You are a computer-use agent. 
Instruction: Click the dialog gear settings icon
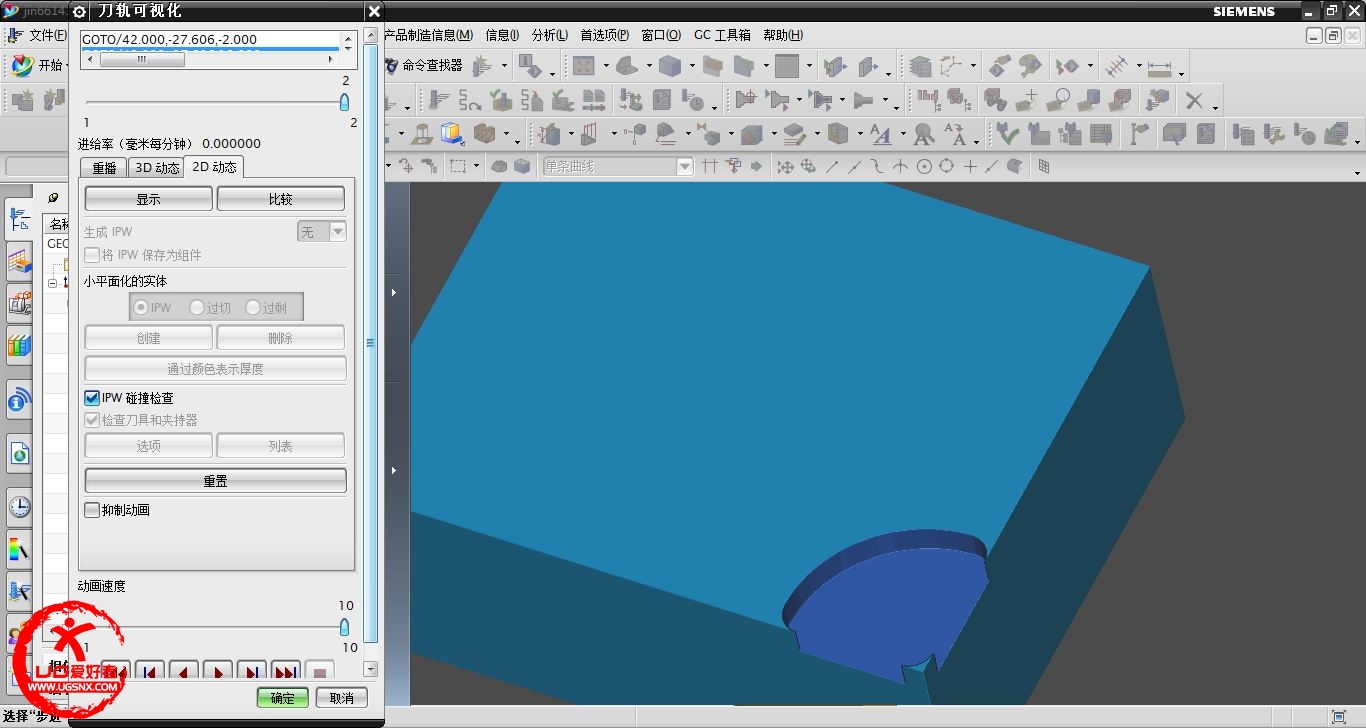pyautogui.click(x=80, y=11)
